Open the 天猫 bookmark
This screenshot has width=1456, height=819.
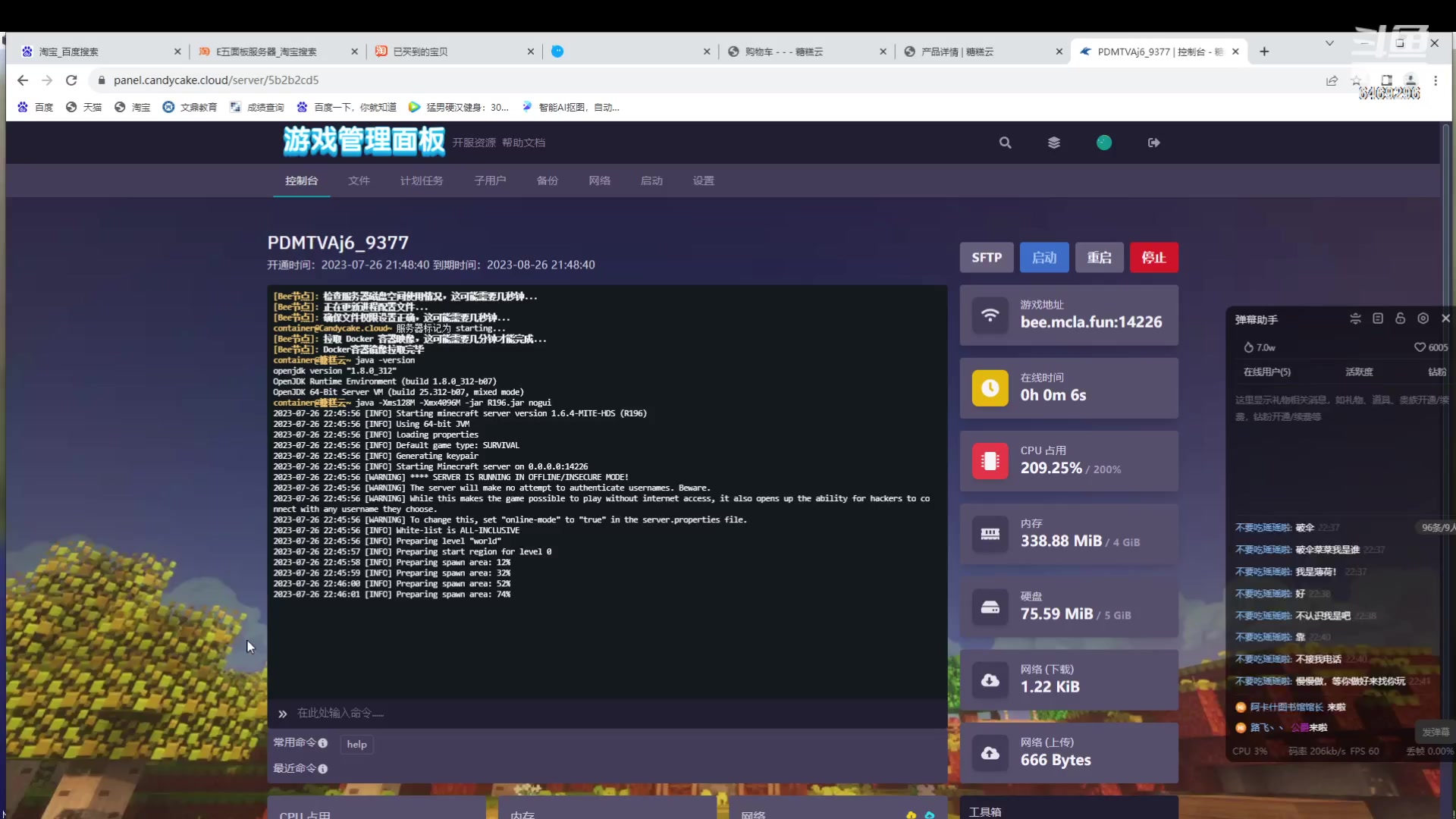click(84, 108)
